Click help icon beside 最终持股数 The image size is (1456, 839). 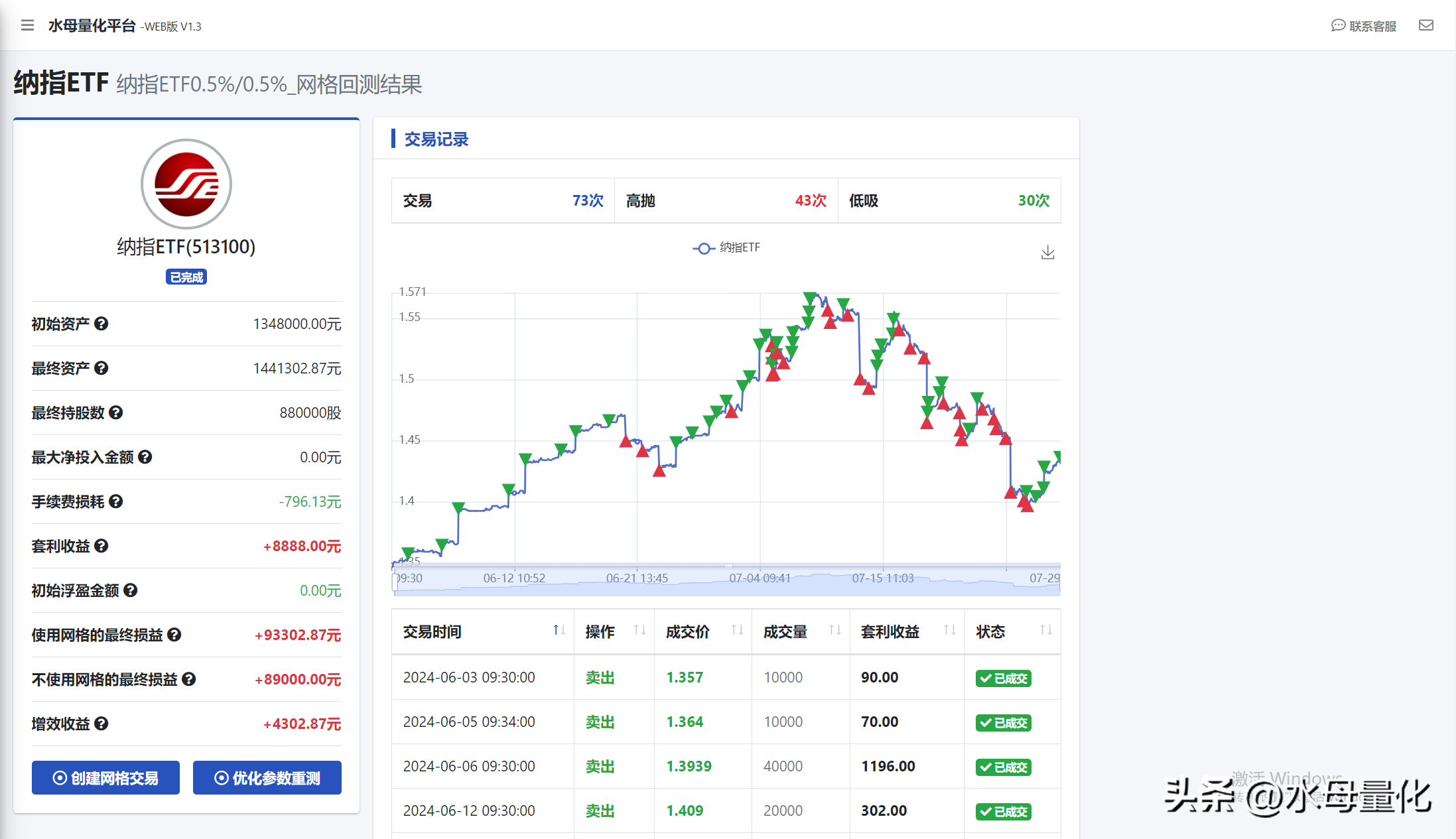point(115,413)
